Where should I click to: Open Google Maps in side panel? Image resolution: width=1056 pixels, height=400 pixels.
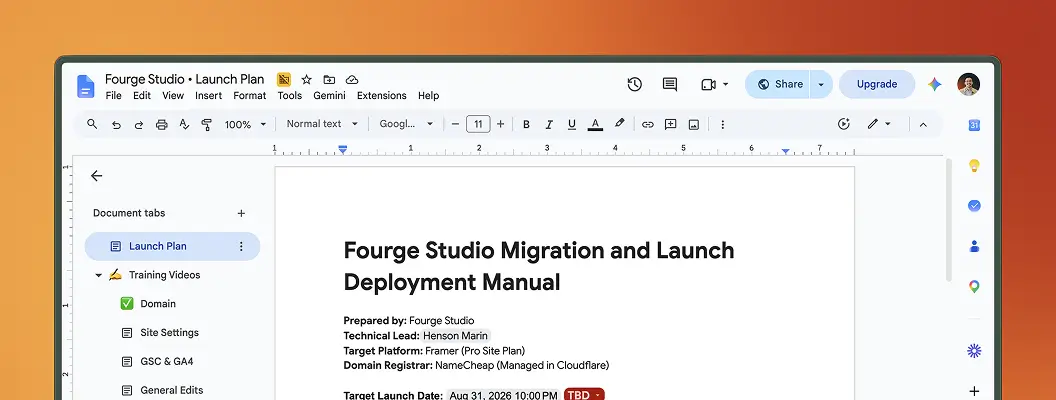point(974,287)
